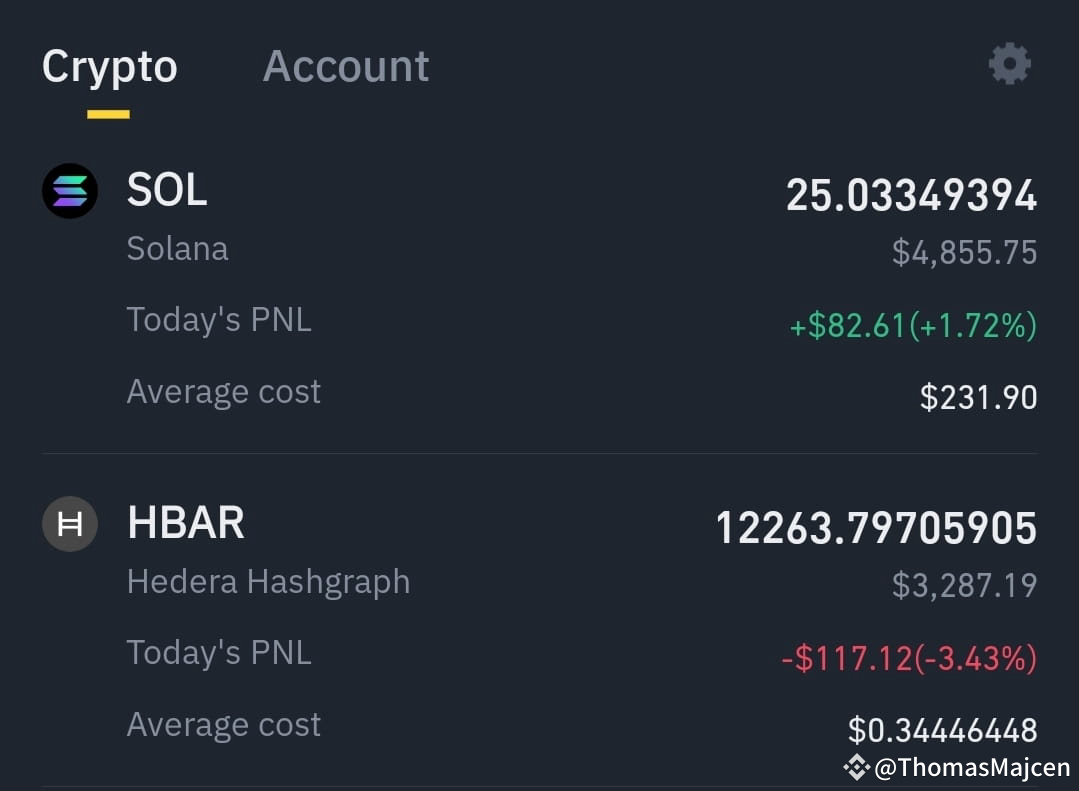Screen dimensions: 1079x791
Task: Tap the @ThomasMajcen username watermark
Action: [972, 767]
